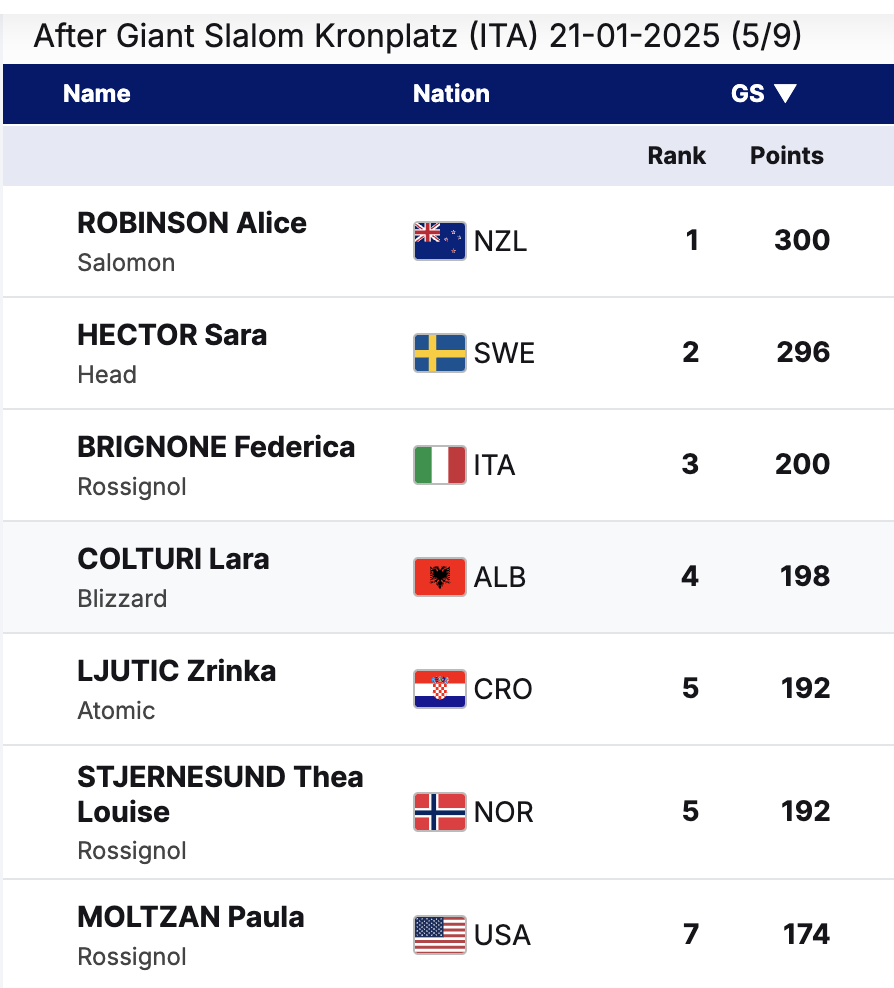894x988 pixels.
Task: Open COLTURI Lara athlete profile
Action: pos(173,559)
